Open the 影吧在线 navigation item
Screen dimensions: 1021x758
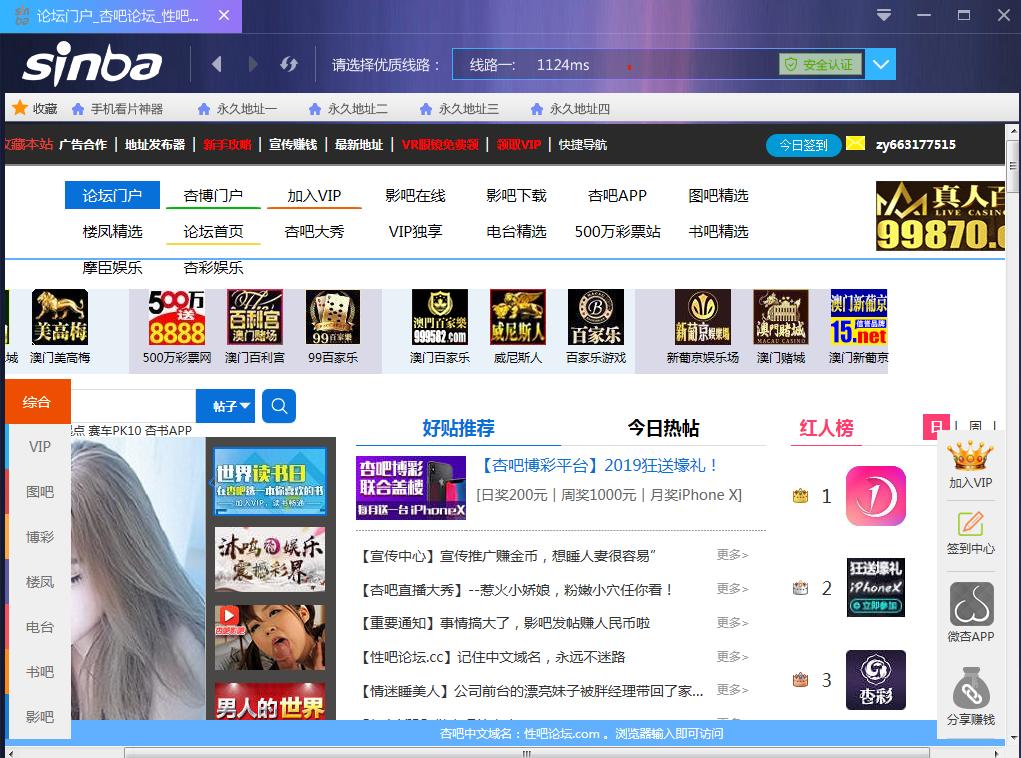(x=415, y=195)
